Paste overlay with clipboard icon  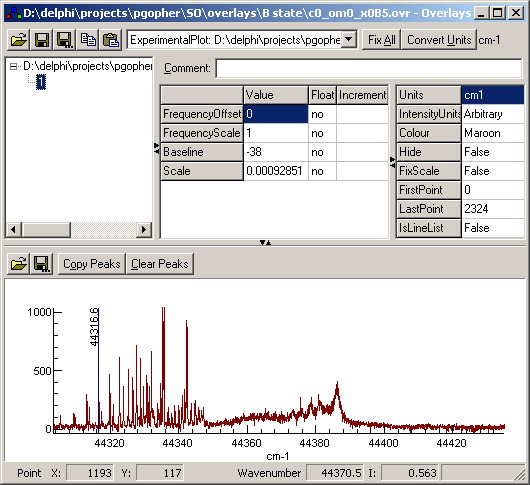tap(111, 40)
